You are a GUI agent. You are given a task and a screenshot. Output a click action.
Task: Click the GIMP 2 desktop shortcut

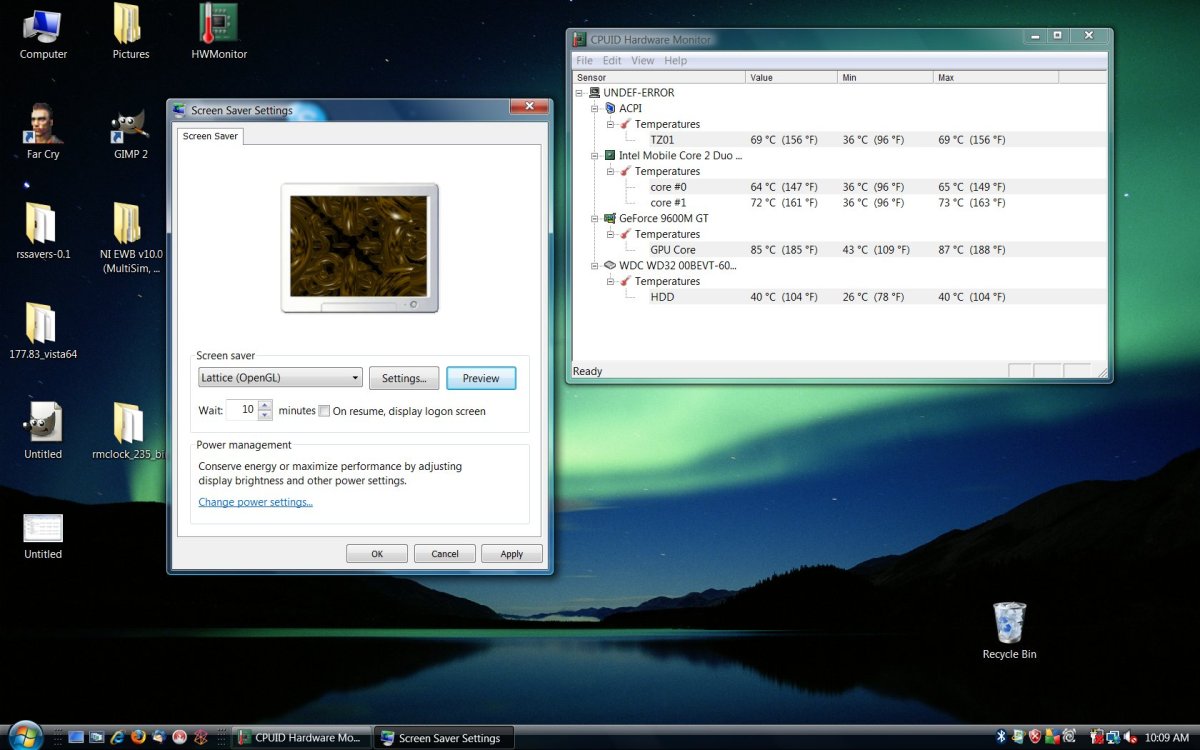coord(130,125)
